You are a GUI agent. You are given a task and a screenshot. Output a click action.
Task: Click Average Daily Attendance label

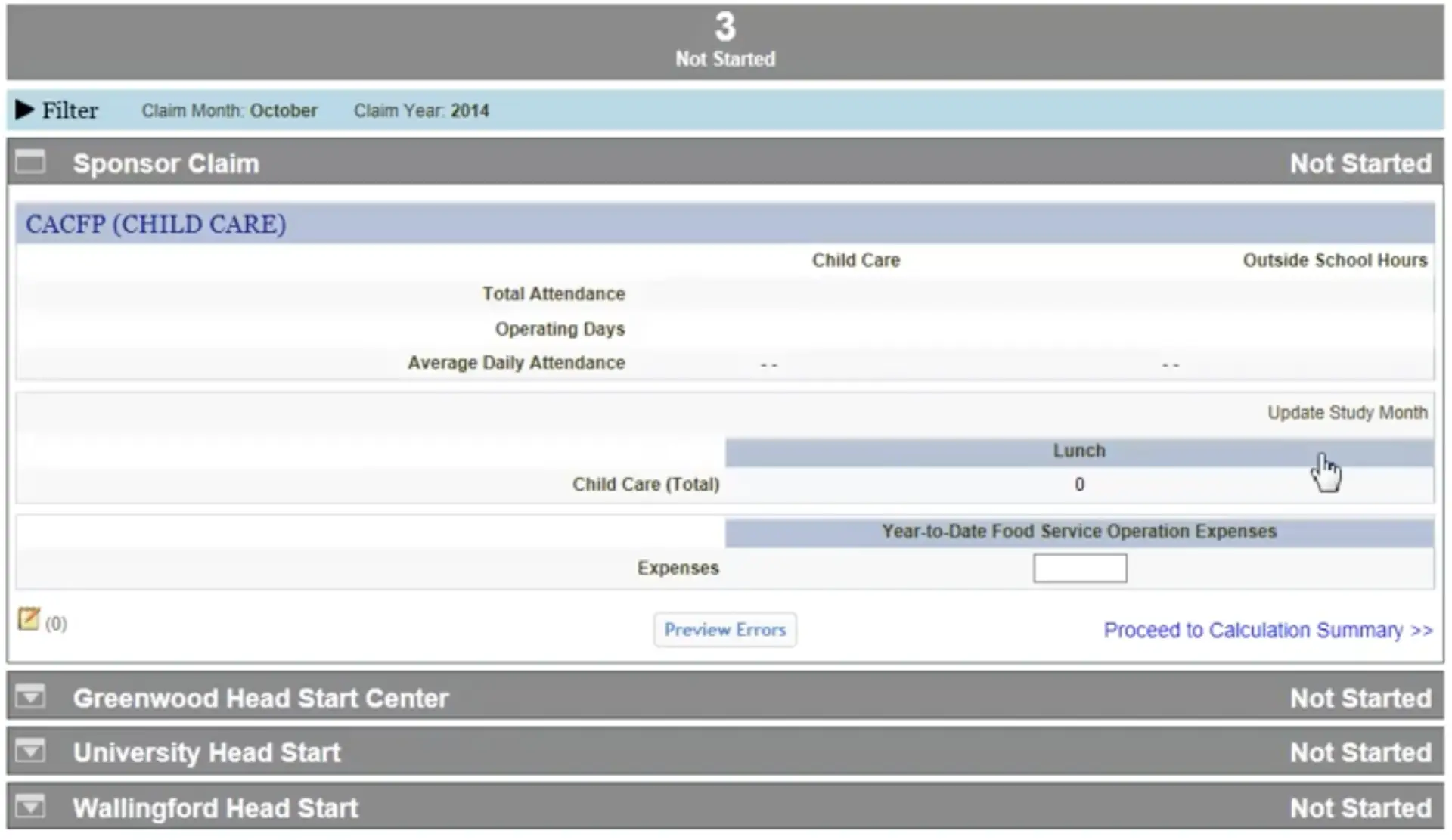click(x=517, y=364)
